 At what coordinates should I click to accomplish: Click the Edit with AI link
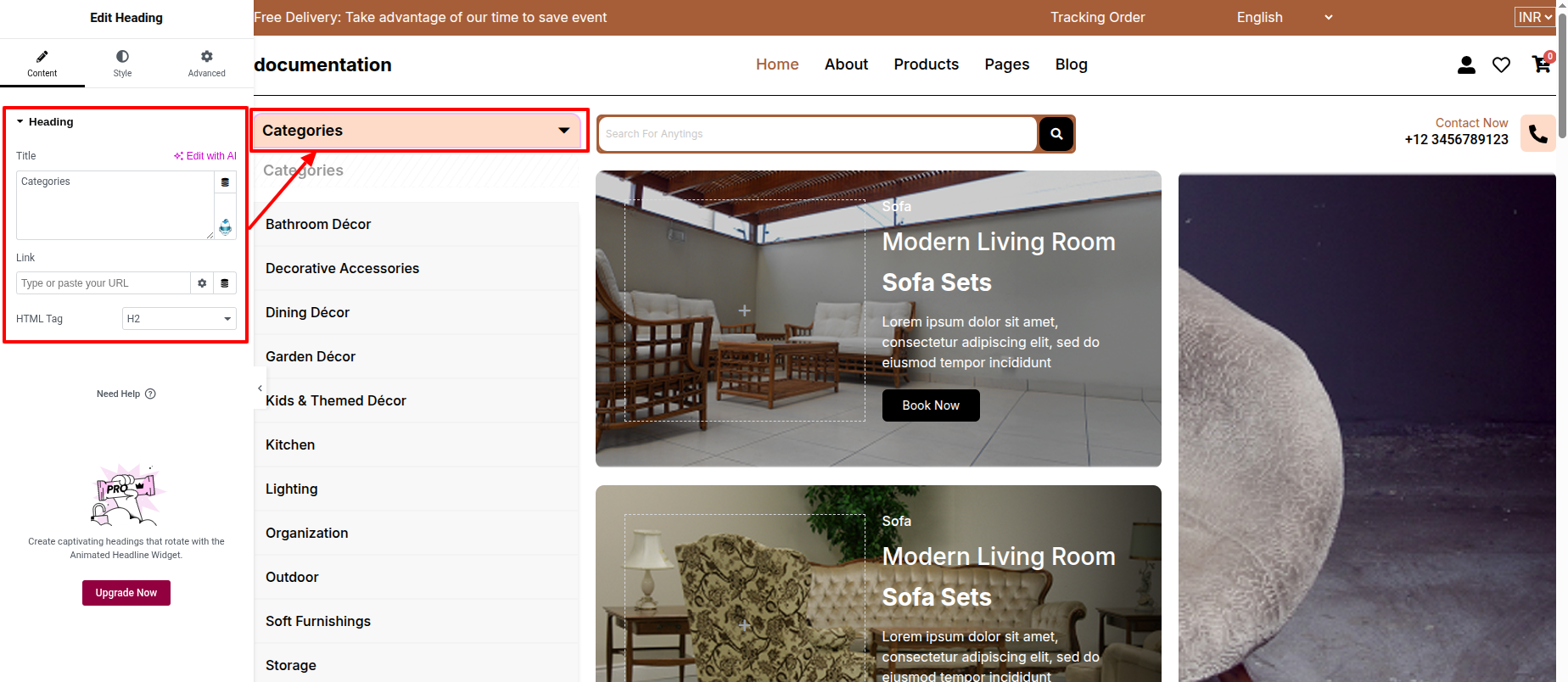click(205, 156)
